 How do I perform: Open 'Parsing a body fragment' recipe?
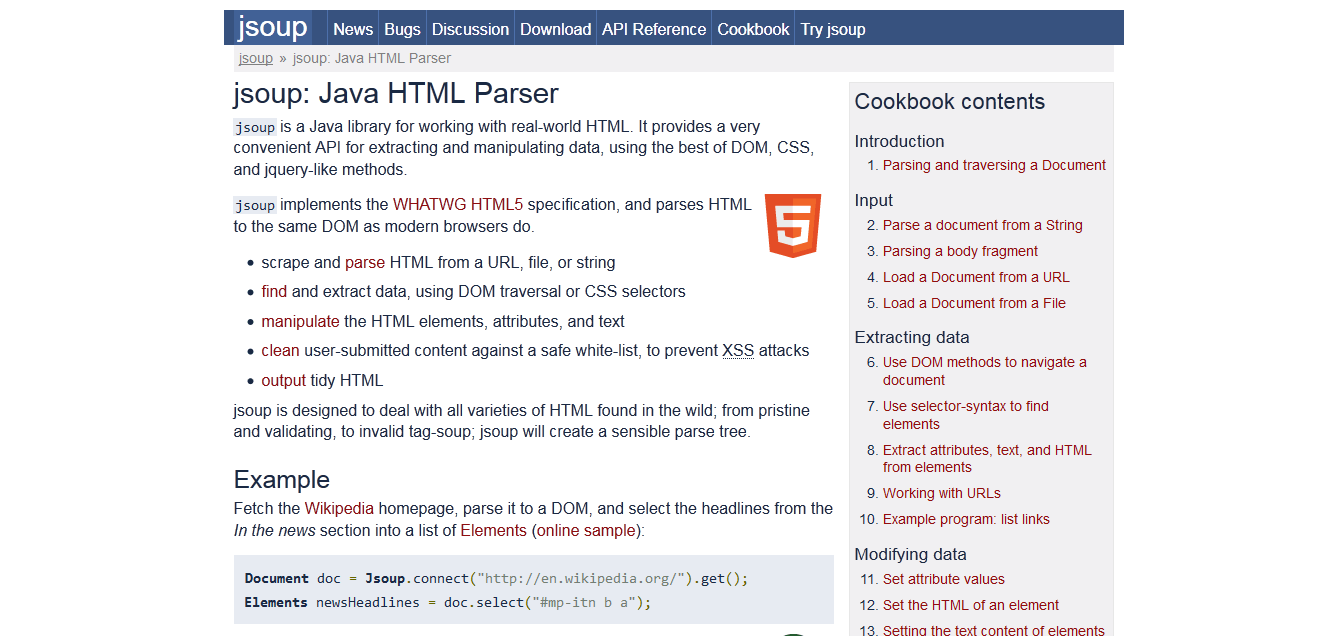[960, 251]
